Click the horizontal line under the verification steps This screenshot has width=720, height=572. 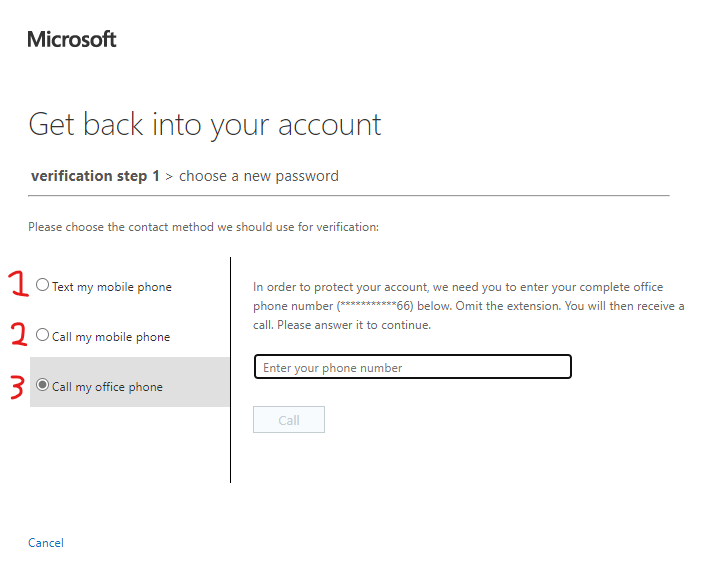click(x=350, y=195)
